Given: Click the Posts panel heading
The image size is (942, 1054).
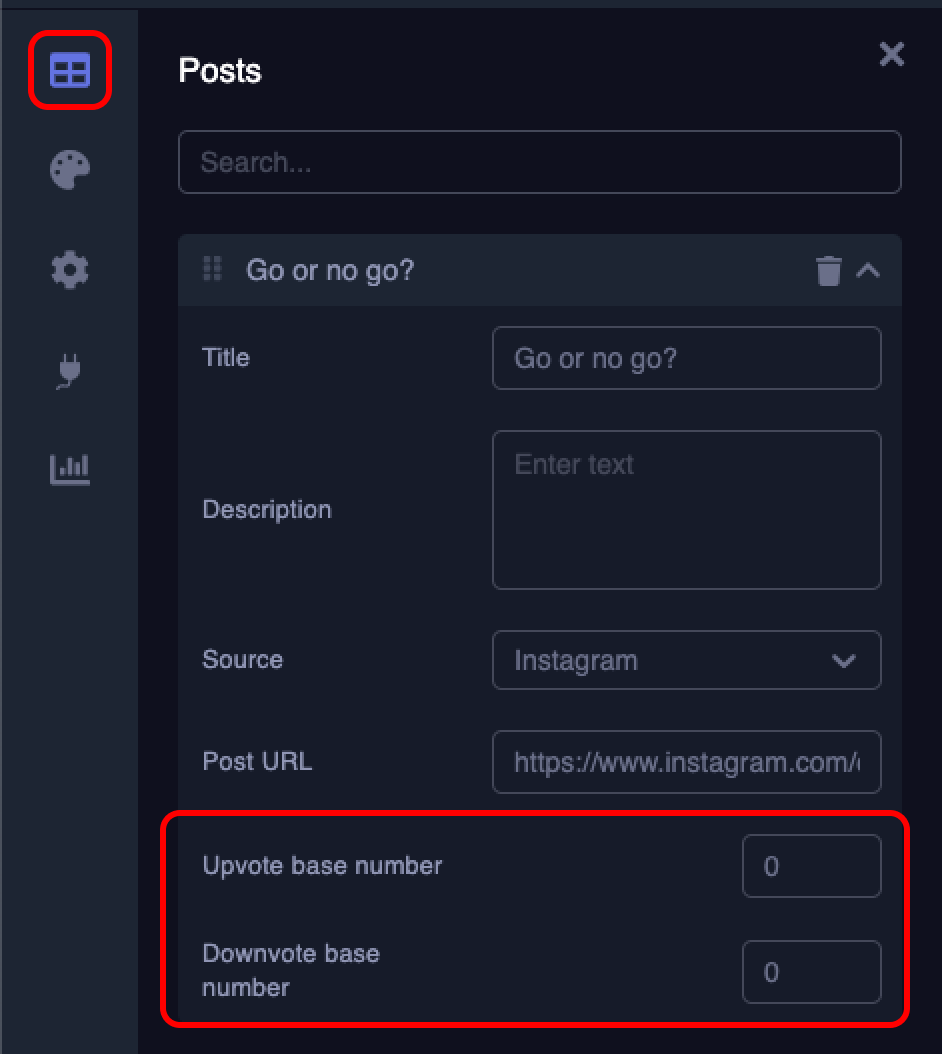Looking at the screenshot, I should 220,71.
